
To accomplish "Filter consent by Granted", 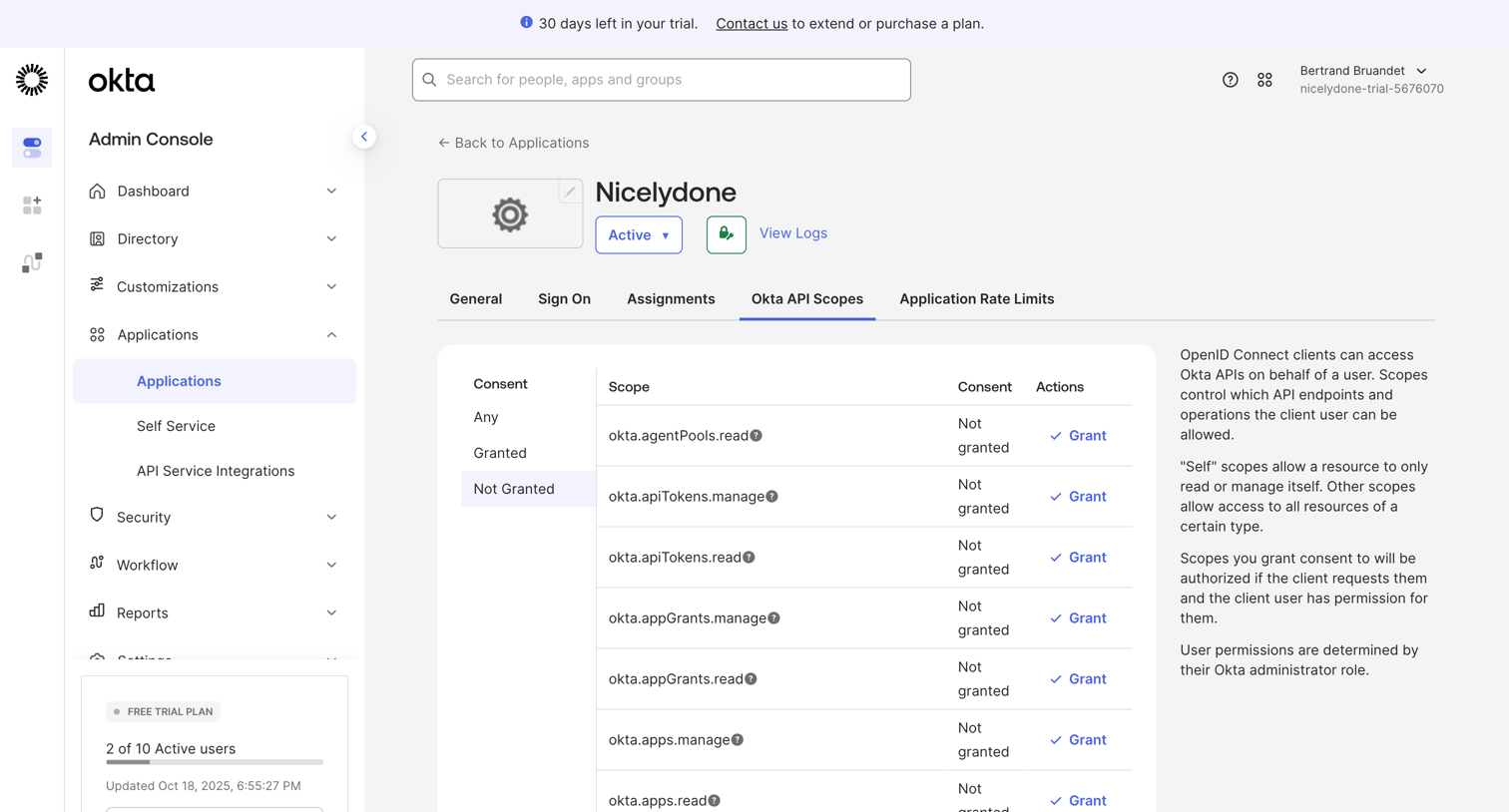I will pyautogui.click(x=528, y=453).
